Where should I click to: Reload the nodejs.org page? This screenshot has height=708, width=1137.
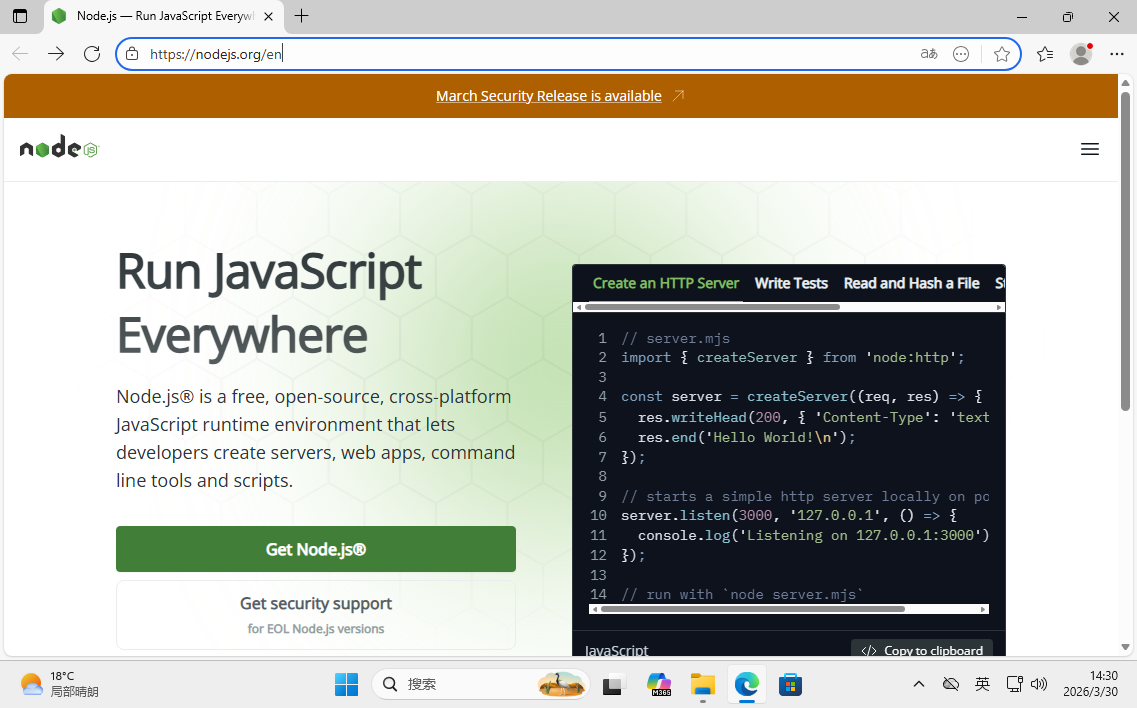[x=92, y=54]
